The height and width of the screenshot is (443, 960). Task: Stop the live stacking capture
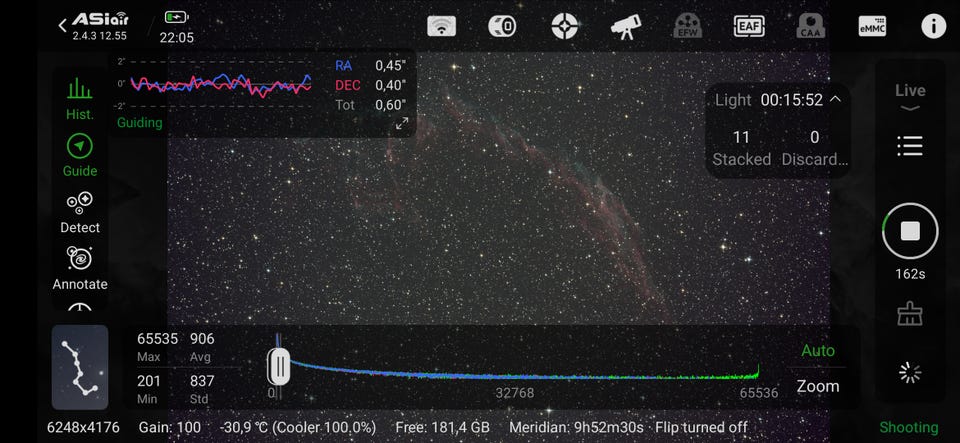(x=910, y=231)
